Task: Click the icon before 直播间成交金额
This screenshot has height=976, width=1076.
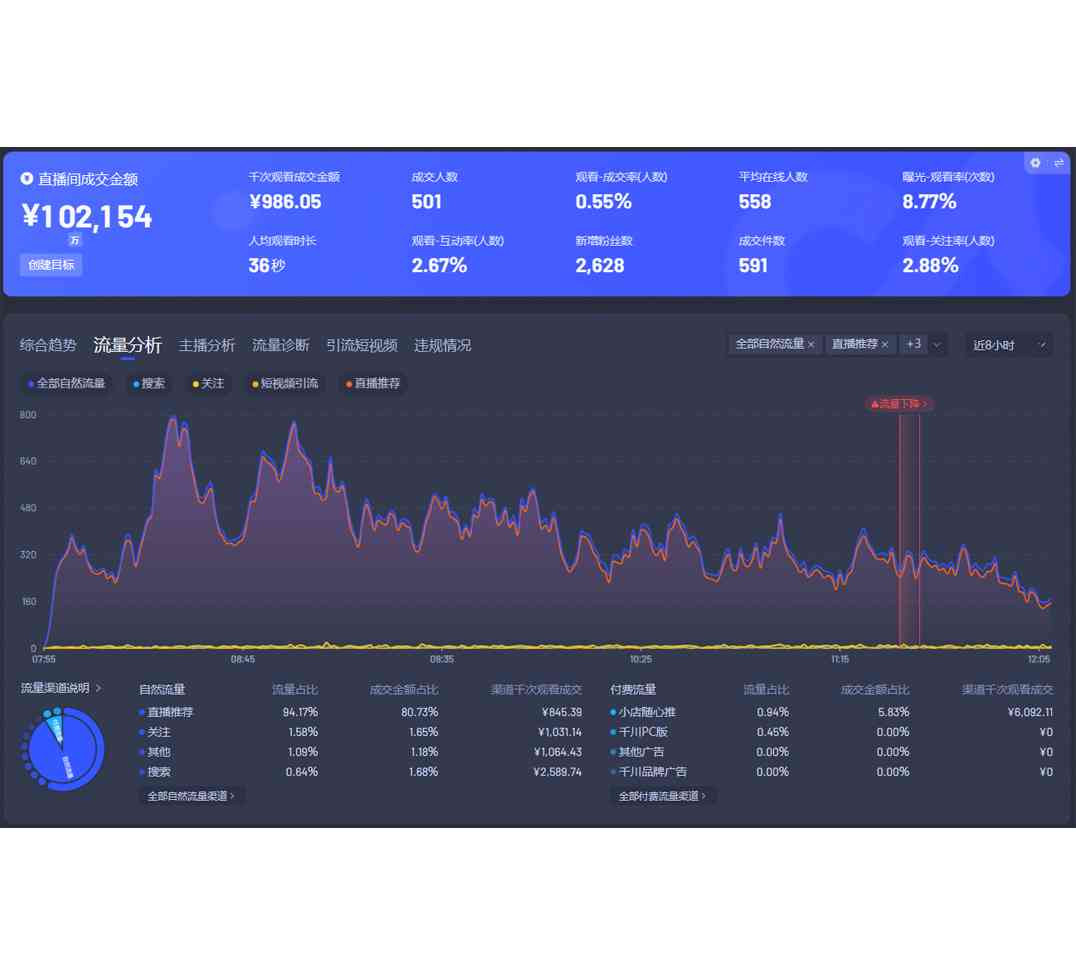Action: pyautogui.click(x=27, y=179)
